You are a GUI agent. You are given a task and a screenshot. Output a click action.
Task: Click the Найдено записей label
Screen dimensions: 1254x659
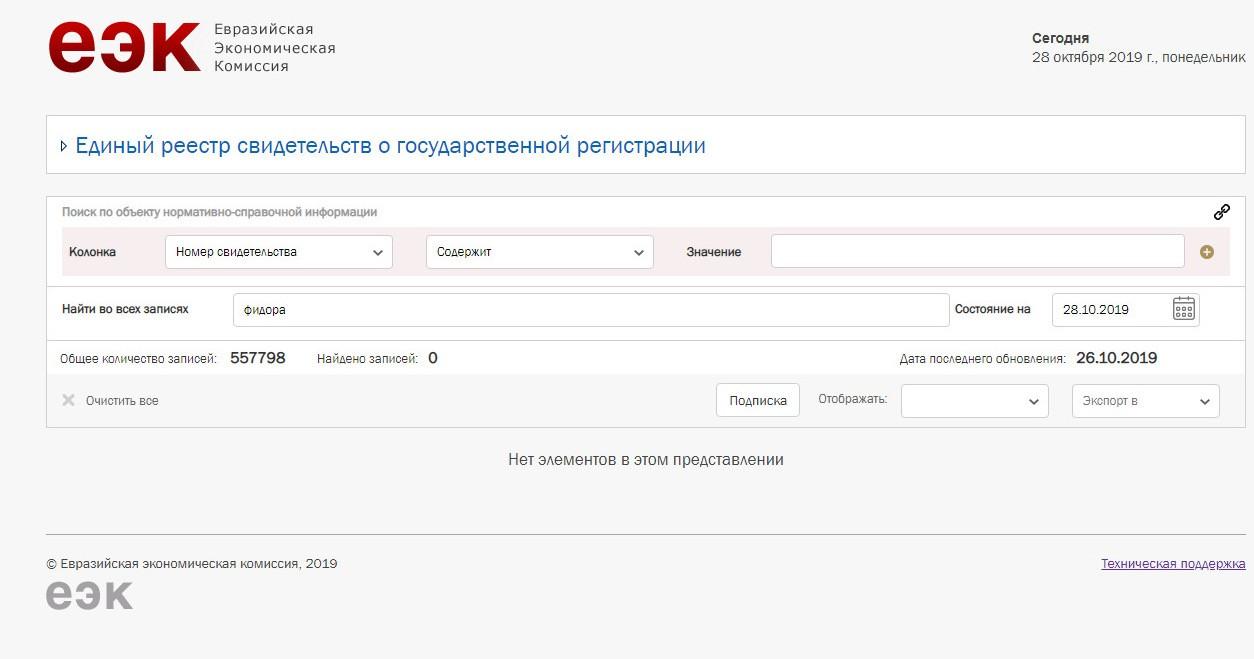point(367,359)
